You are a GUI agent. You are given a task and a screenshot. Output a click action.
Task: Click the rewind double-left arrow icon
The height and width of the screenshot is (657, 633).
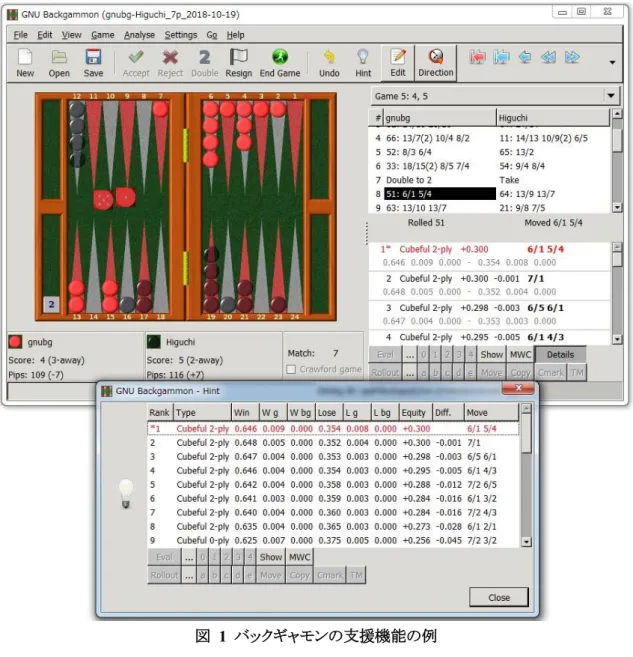click(x=548, y=57)
